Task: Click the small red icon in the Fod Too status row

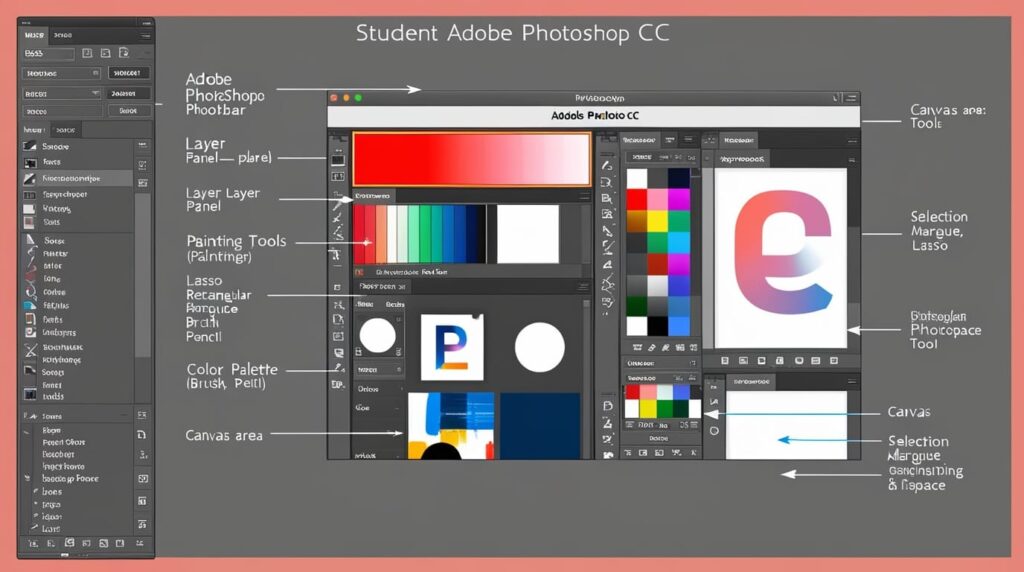Action: [x=359, y=272]
